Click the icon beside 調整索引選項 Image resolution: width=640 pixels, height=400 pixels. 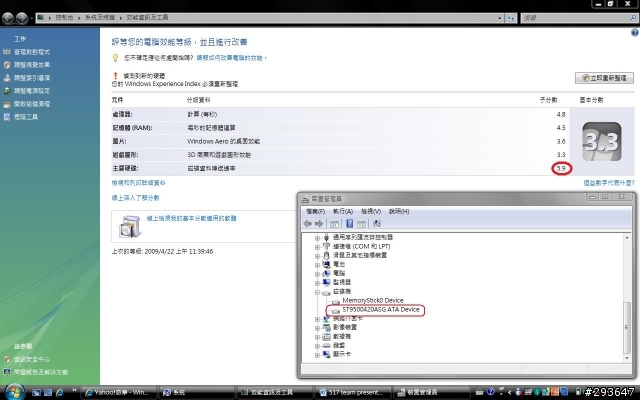click(x=7, y=78)
